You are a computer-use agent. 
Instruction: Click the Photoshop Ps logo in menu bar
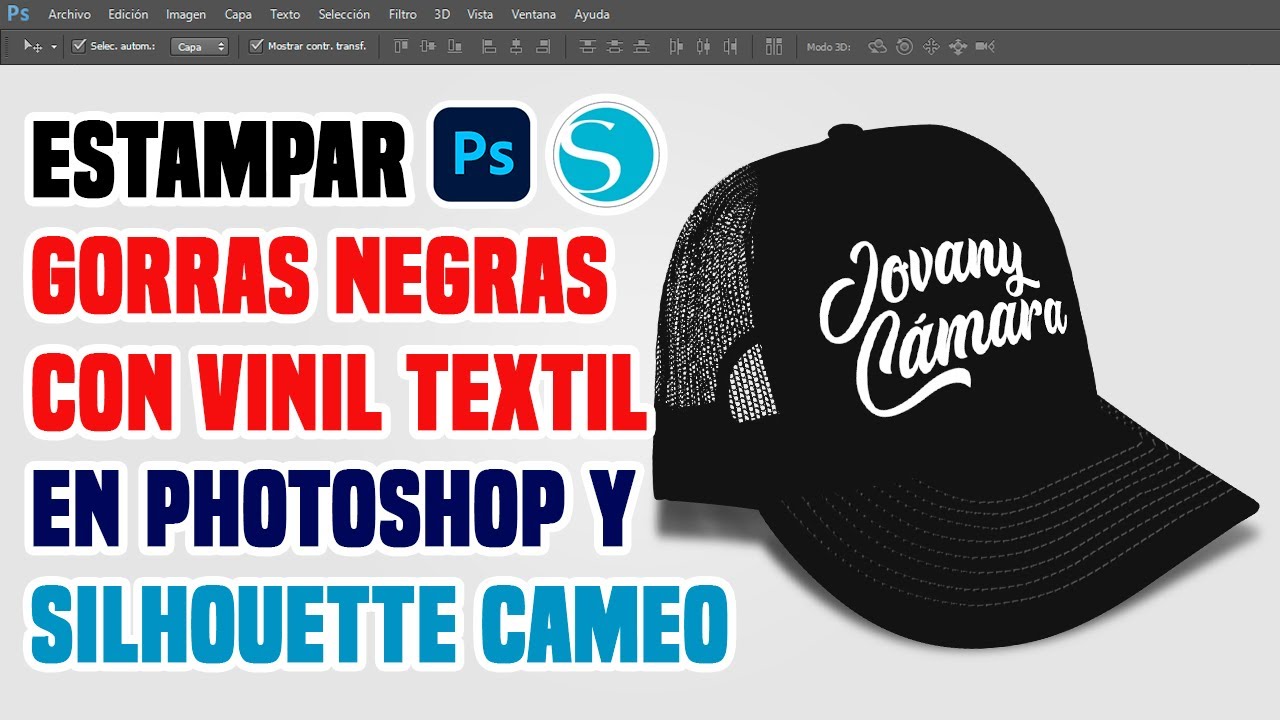pyautogui.click(x=18, y=14)
